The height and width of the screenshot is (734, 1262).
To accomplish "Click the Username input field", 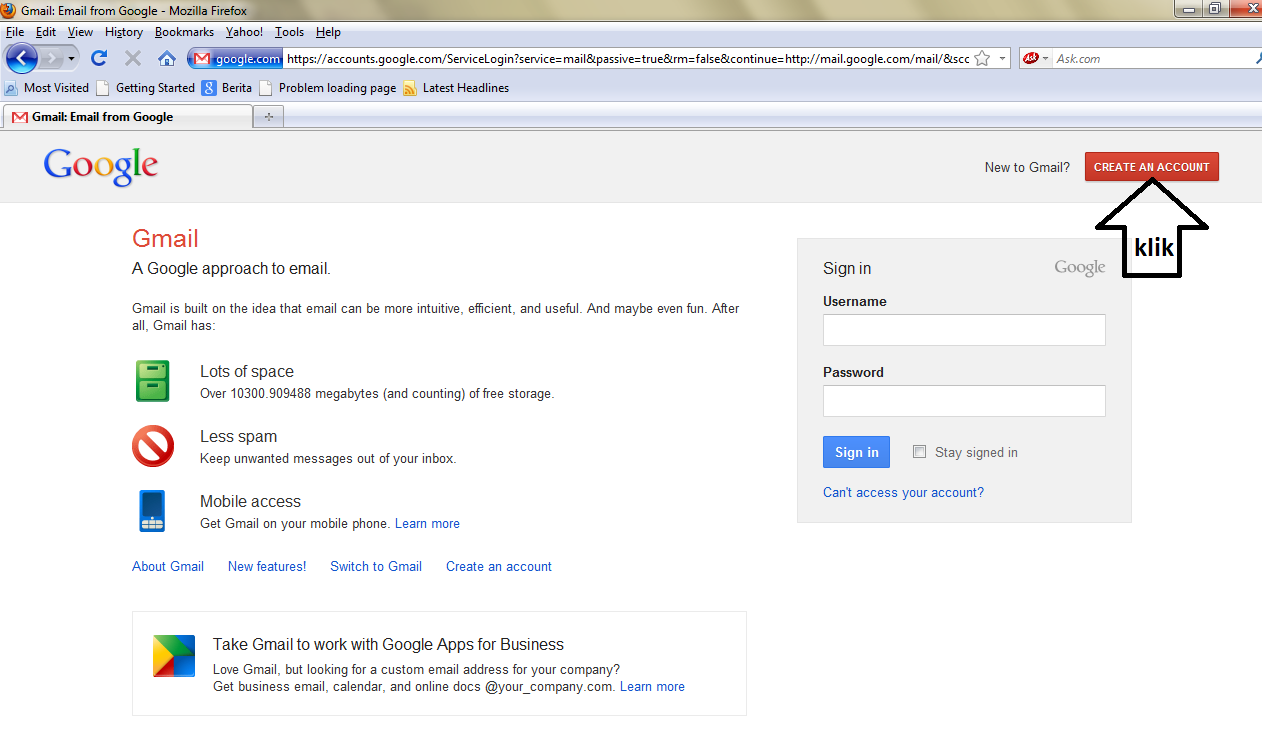I will [x=964, y=330].
